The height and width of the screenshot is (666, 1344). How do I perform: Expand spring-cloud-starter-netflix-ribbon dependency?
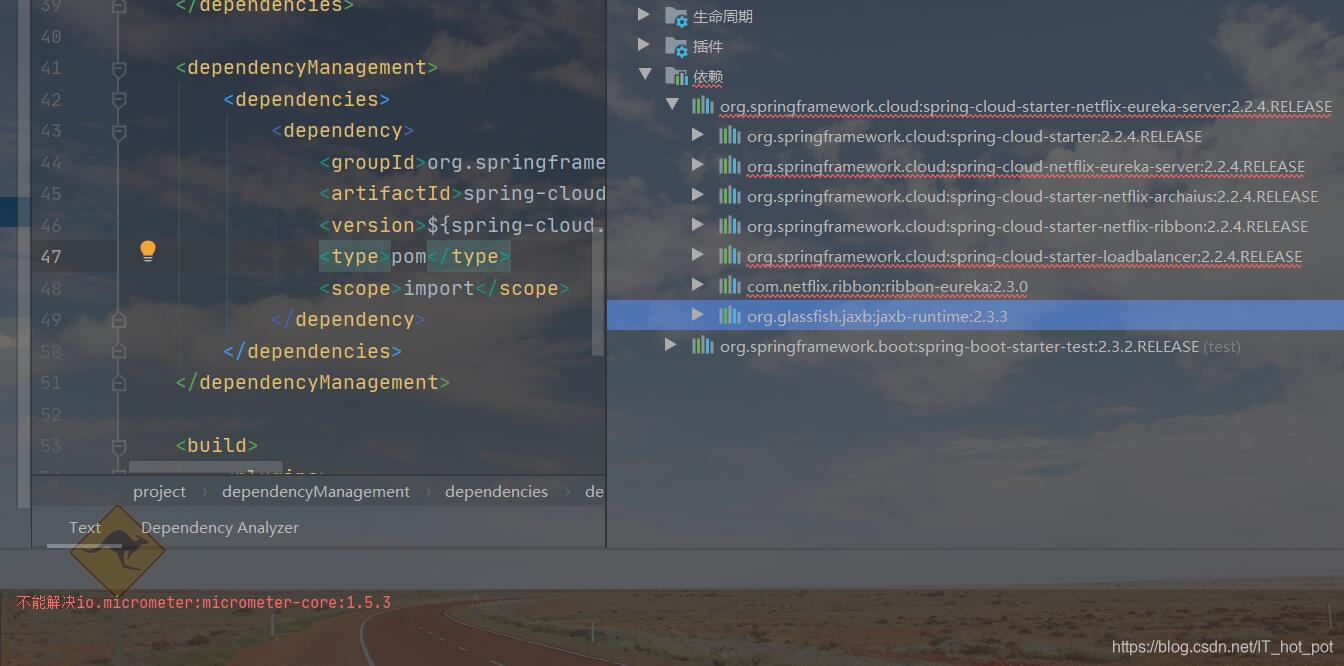(x=698, y=225)
